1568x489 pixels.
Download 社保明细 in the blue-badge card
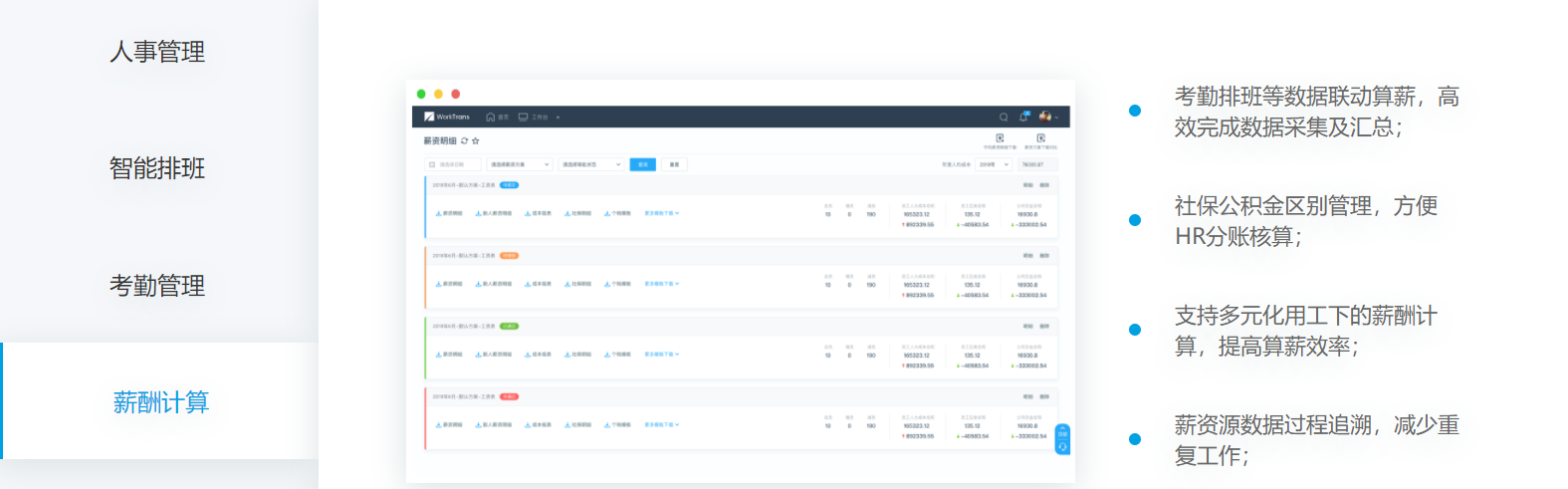[578, 213]
